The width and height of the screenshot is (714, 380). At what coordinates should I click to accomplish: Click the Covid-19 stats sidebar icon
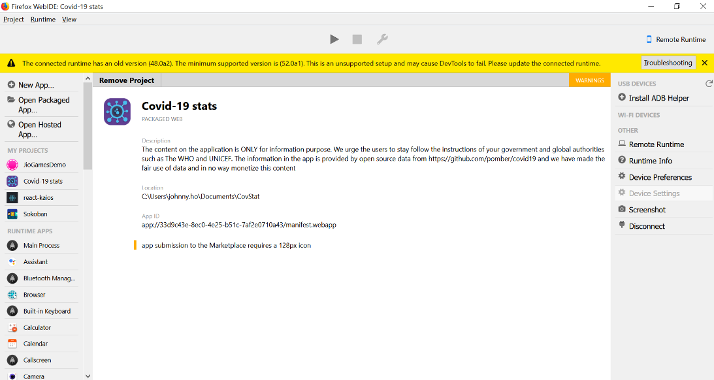pyautogui.click(x=12, y=181)
